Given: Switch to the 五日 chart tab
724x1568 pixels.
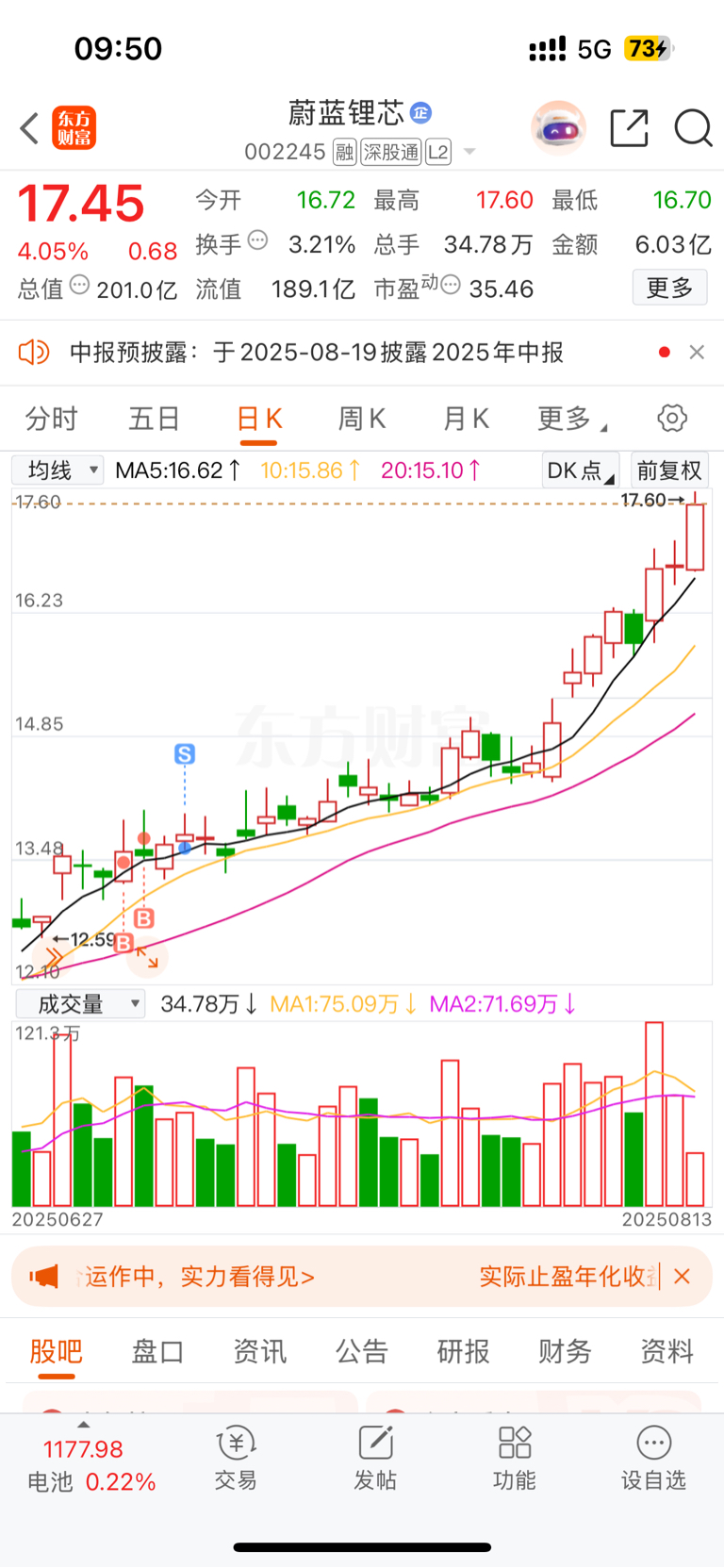Looking at the screenshot, I should [155, 419].
